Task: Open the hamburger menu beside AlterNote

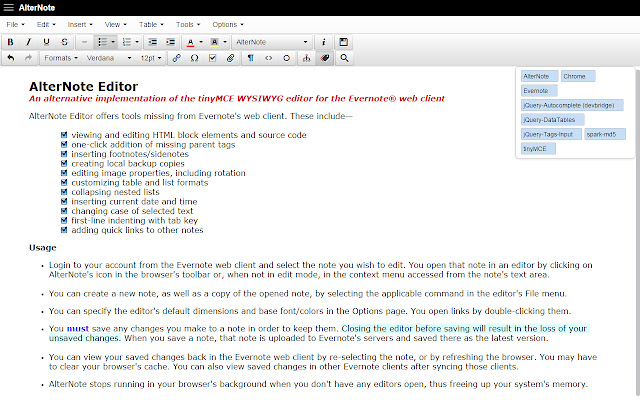Action: (x=9, y=7)
